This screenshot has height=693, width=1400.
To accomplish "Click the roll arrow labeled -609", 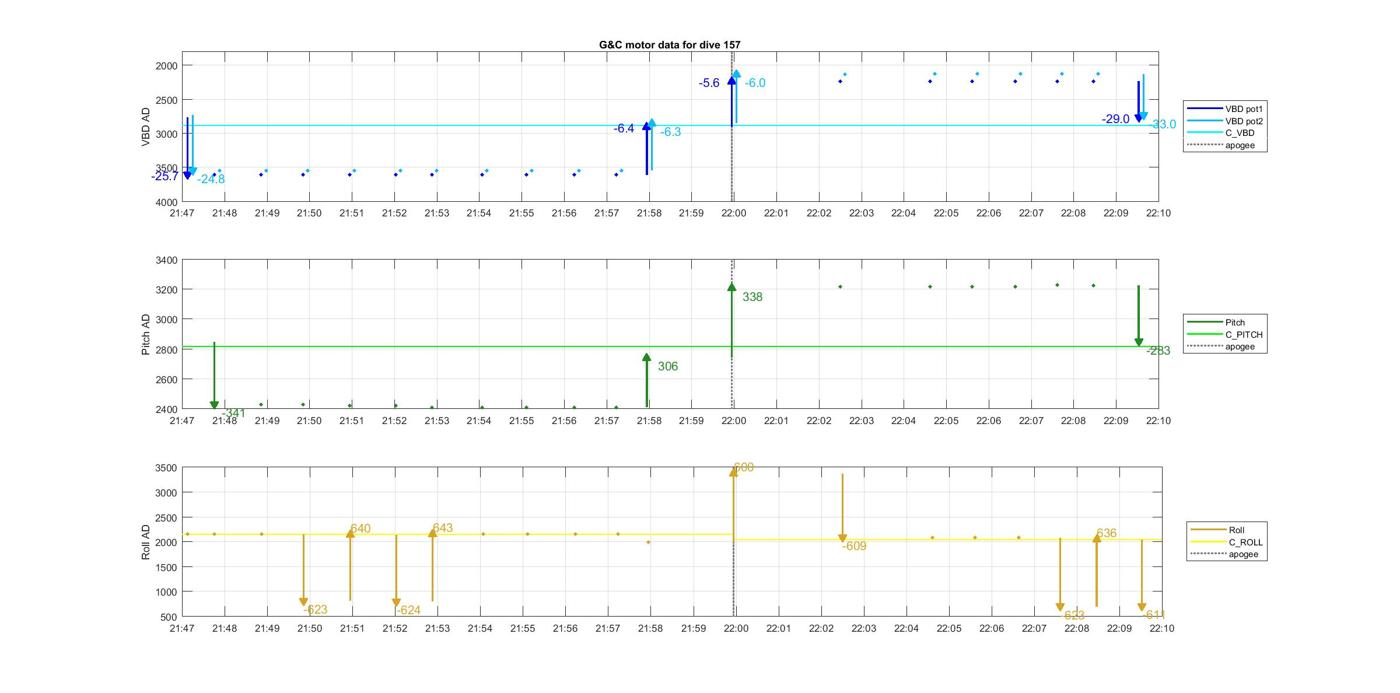I will [843, 509].
